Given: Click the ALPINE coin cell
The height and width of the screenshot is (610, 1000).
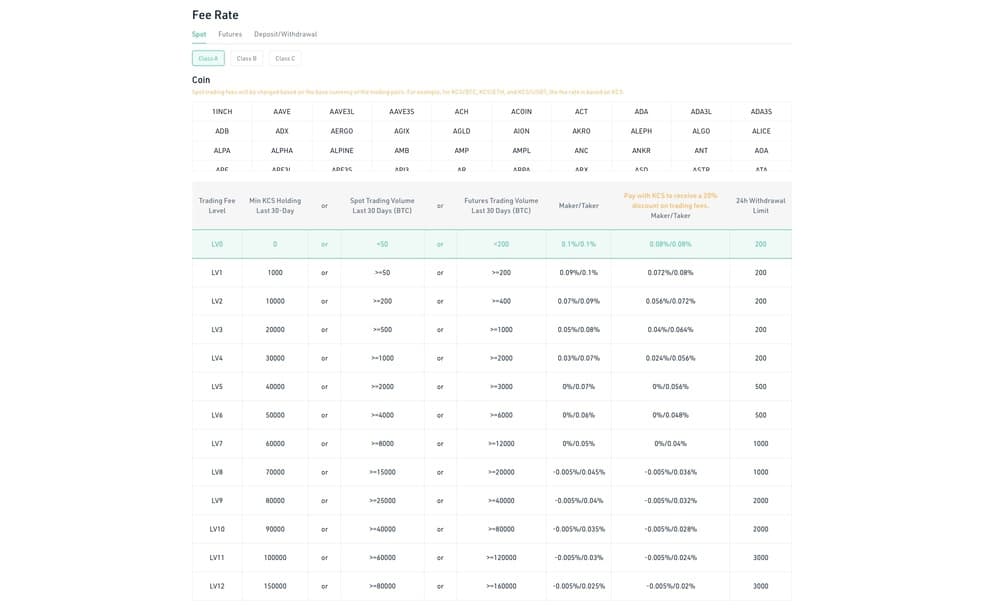Looking at the screenshot, I should pos(342,151).
